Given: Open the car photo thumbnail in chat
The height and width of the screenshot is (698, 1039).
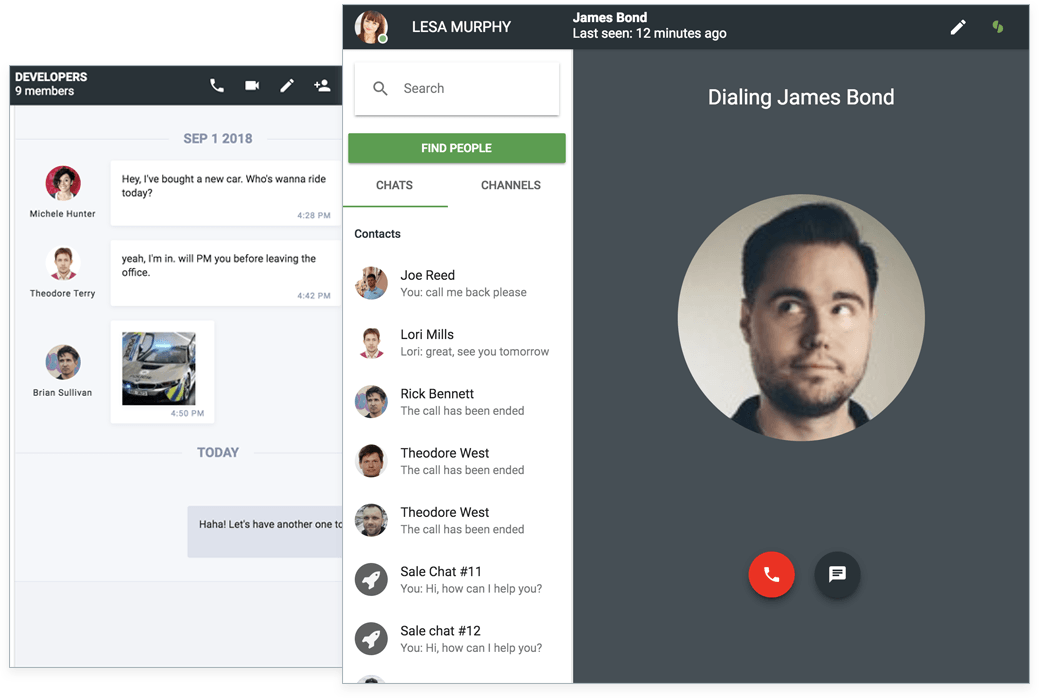Looking at the screenshot, I should coord(159,369).
